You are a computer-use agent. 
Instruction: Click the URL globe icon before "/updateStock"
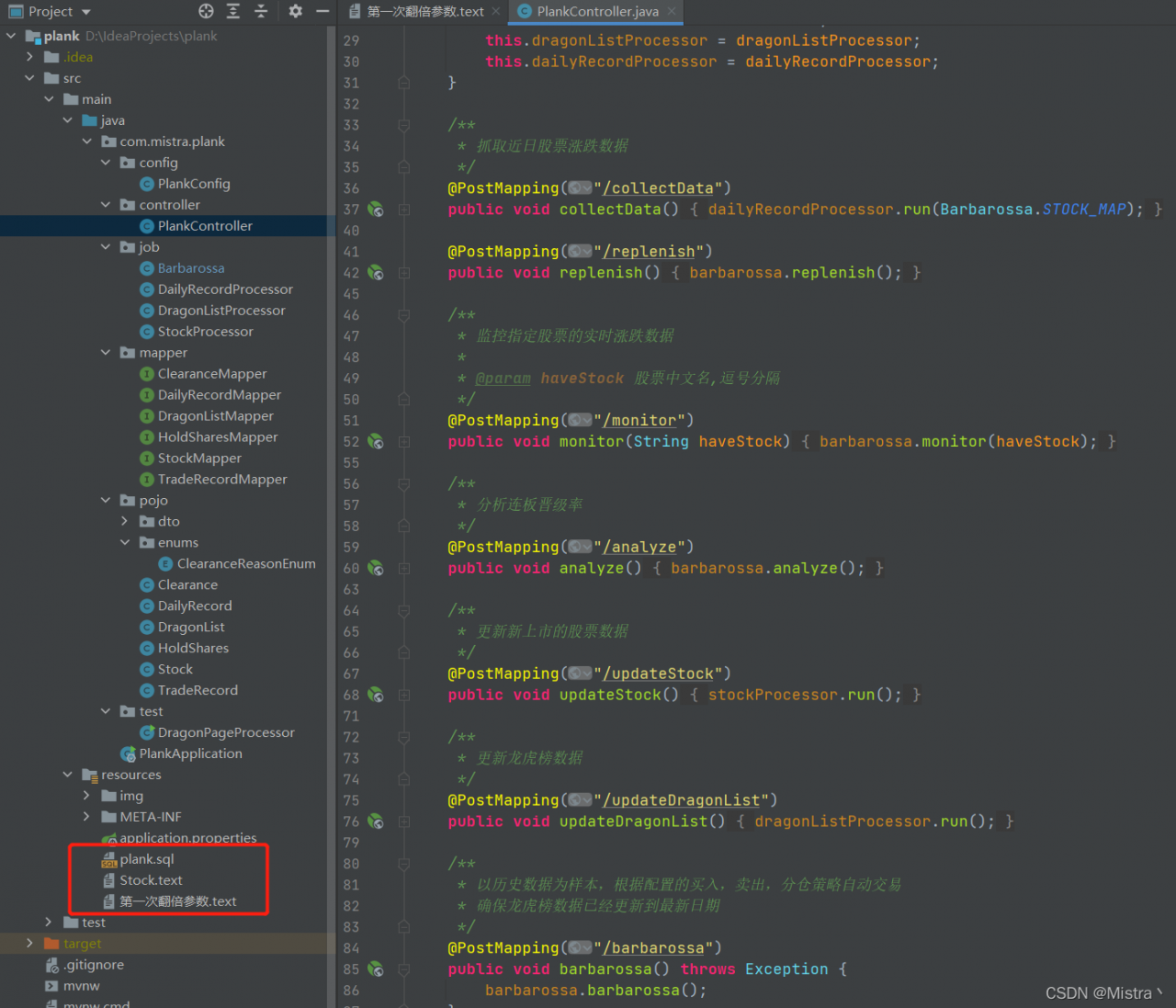coord(580,674)
